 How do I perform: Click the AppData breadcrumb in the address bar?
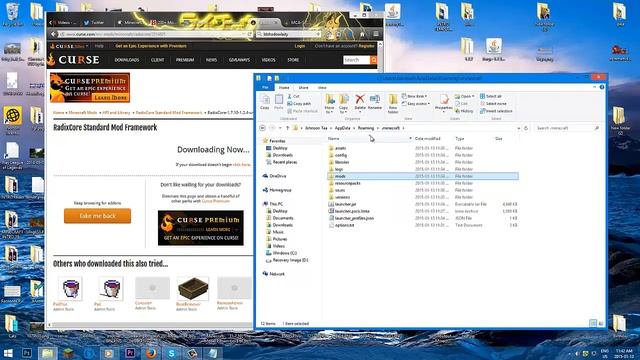342,128
